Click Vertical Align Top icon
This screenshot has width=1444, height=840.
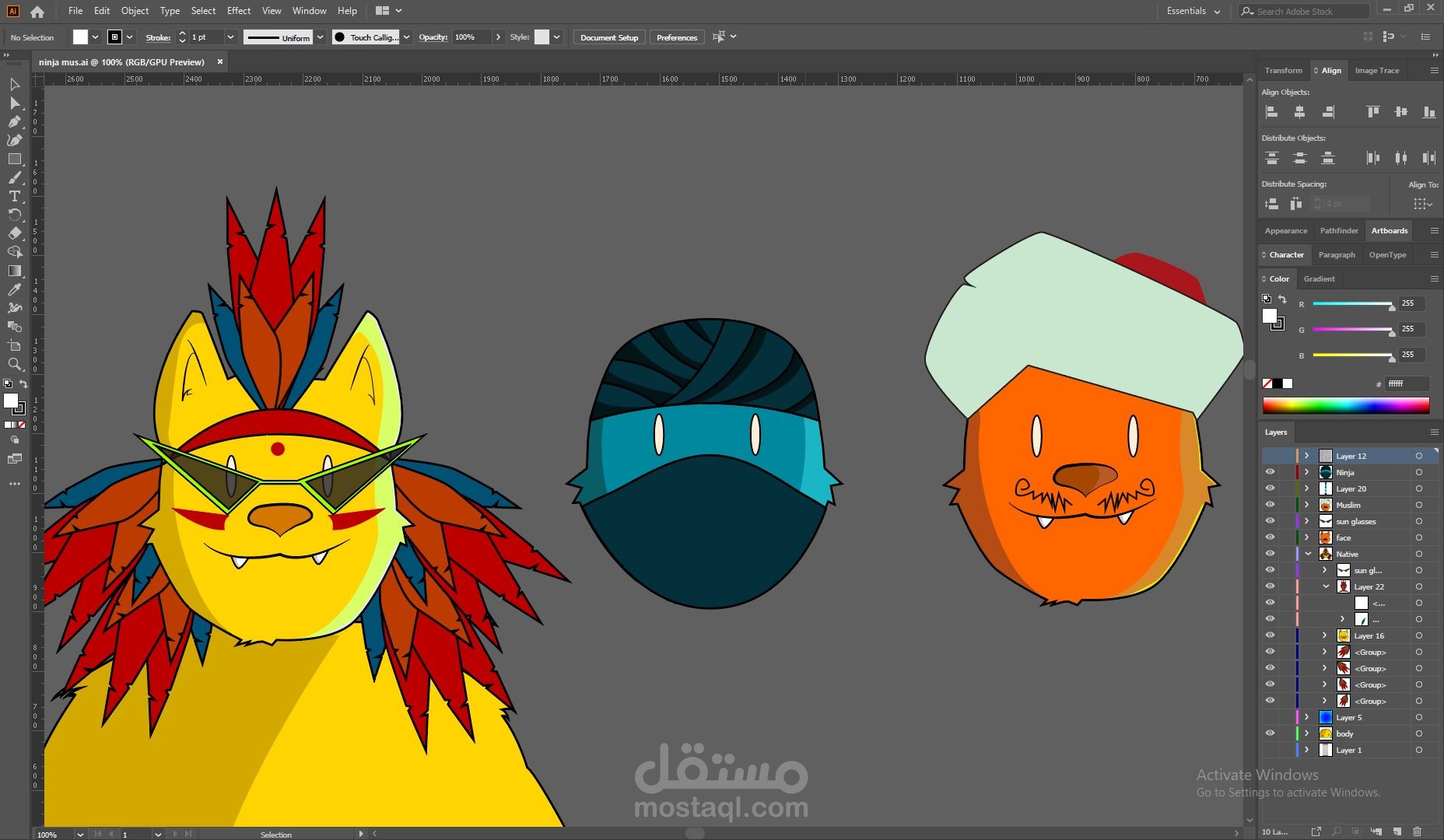1373,112
